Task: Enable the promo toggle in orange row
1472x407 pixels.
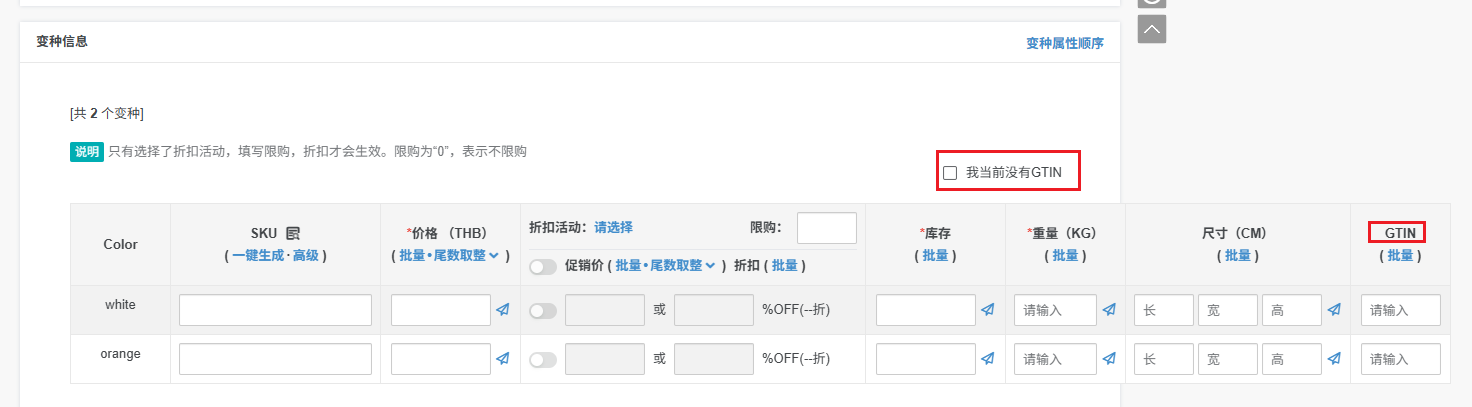Action: pos(543,359)
